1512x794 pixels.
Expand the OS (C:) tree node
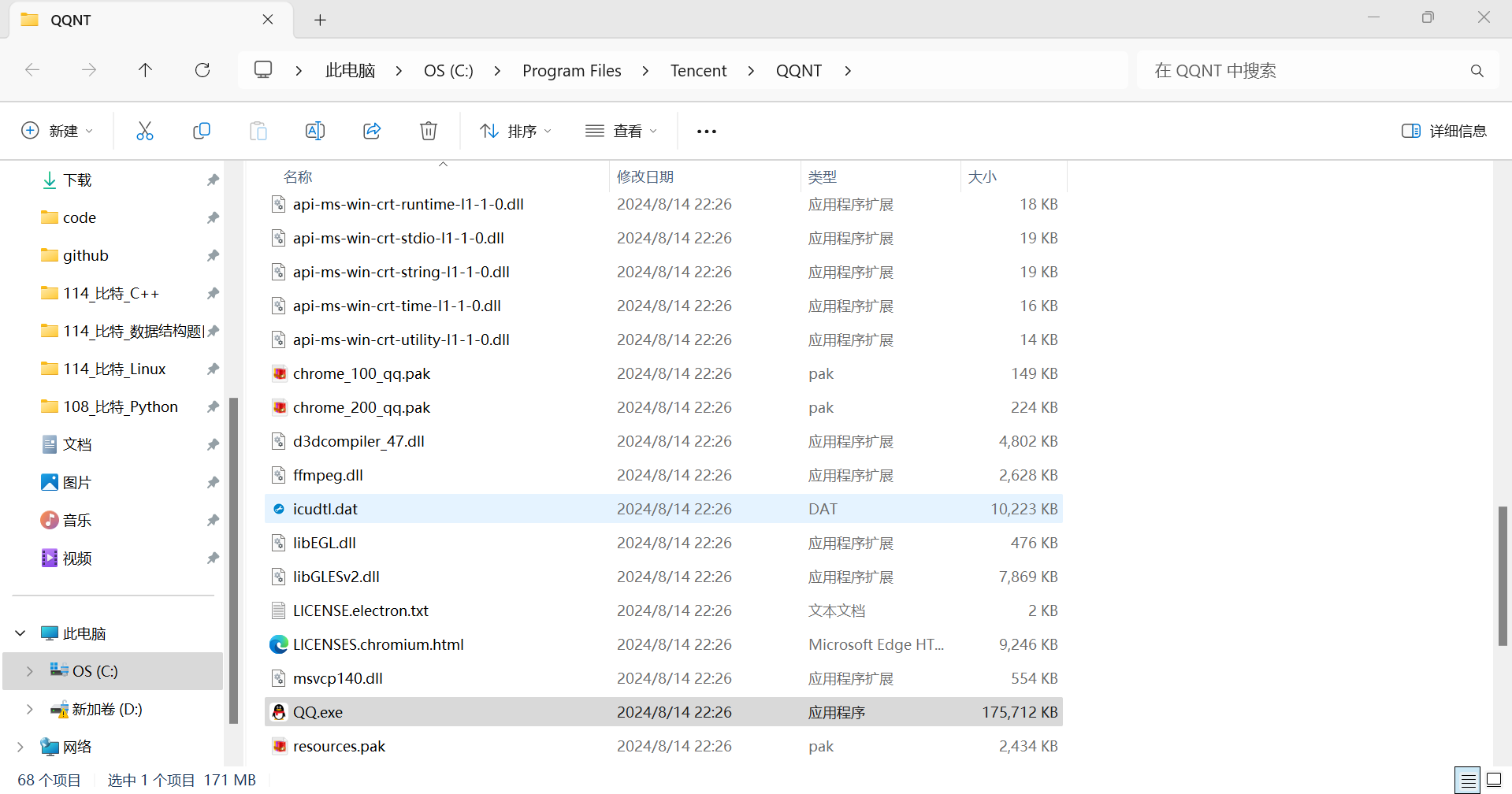pos(30,671)
